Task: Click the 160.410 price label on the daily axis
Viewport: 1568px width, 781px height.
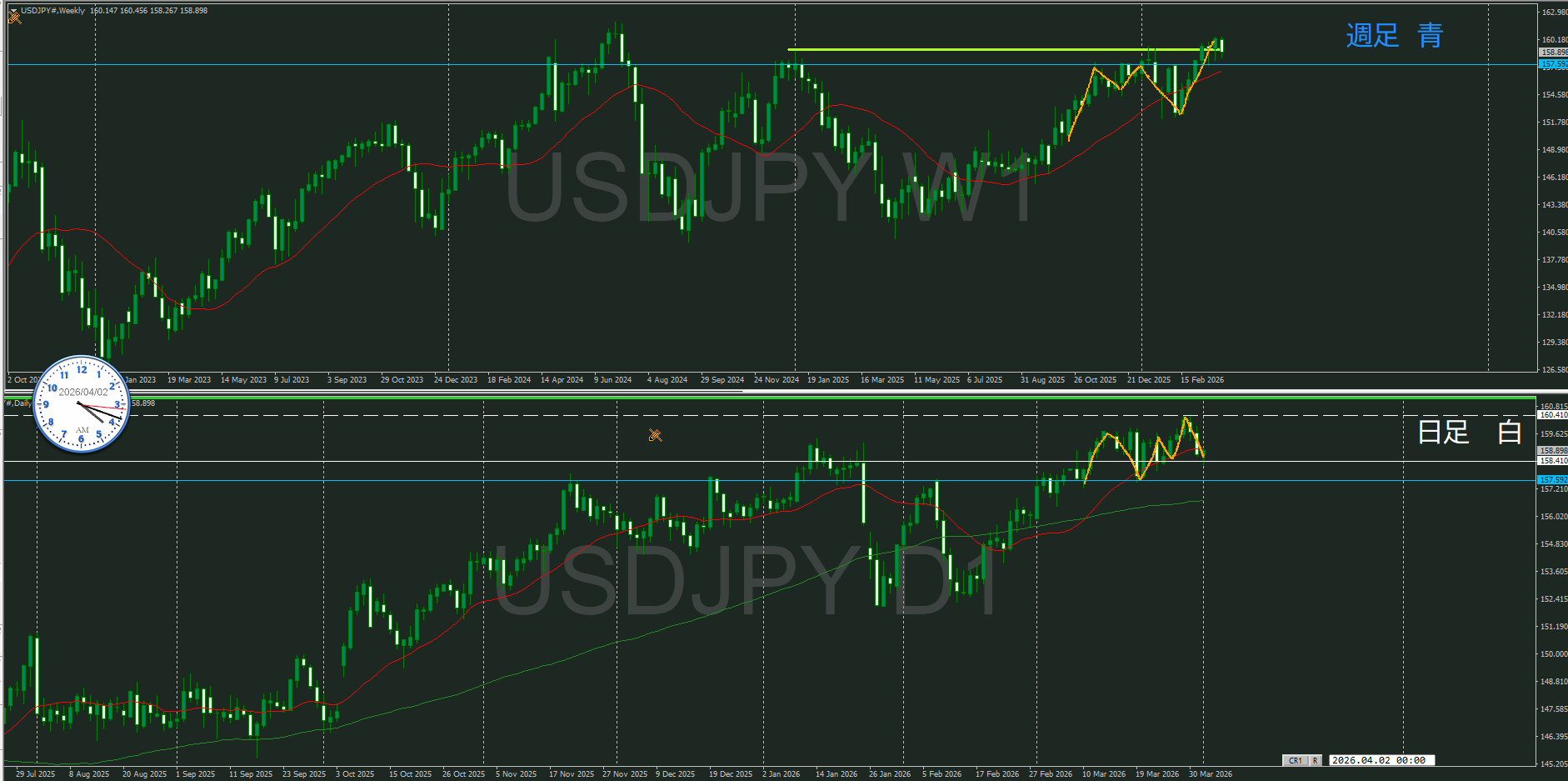Action: 1552,415
